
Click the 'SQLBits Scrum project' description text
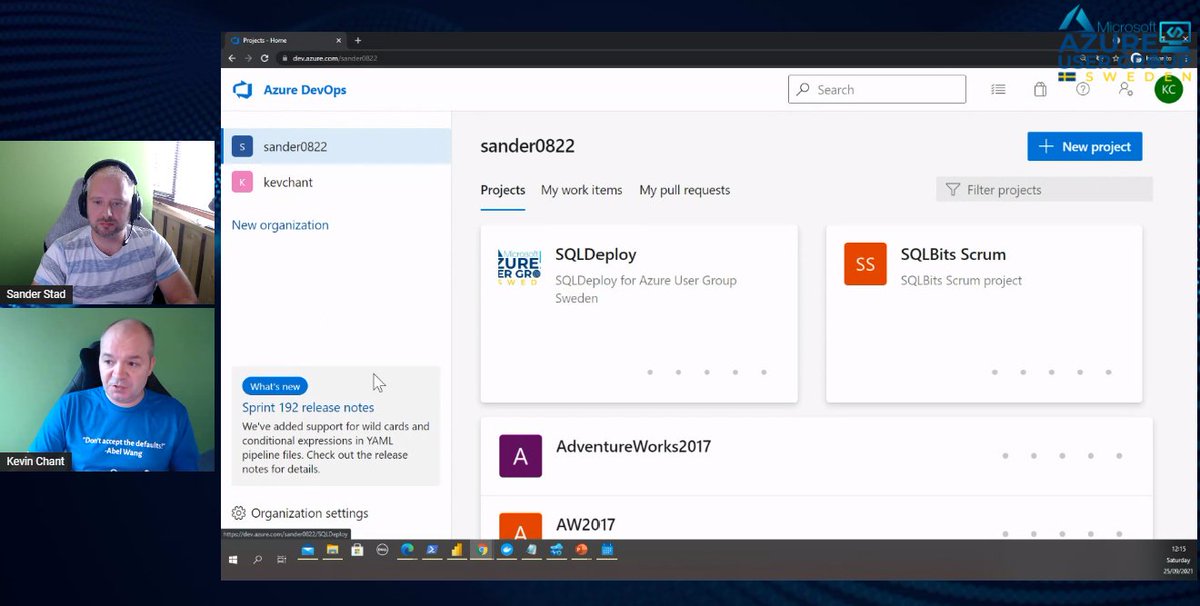961,280
